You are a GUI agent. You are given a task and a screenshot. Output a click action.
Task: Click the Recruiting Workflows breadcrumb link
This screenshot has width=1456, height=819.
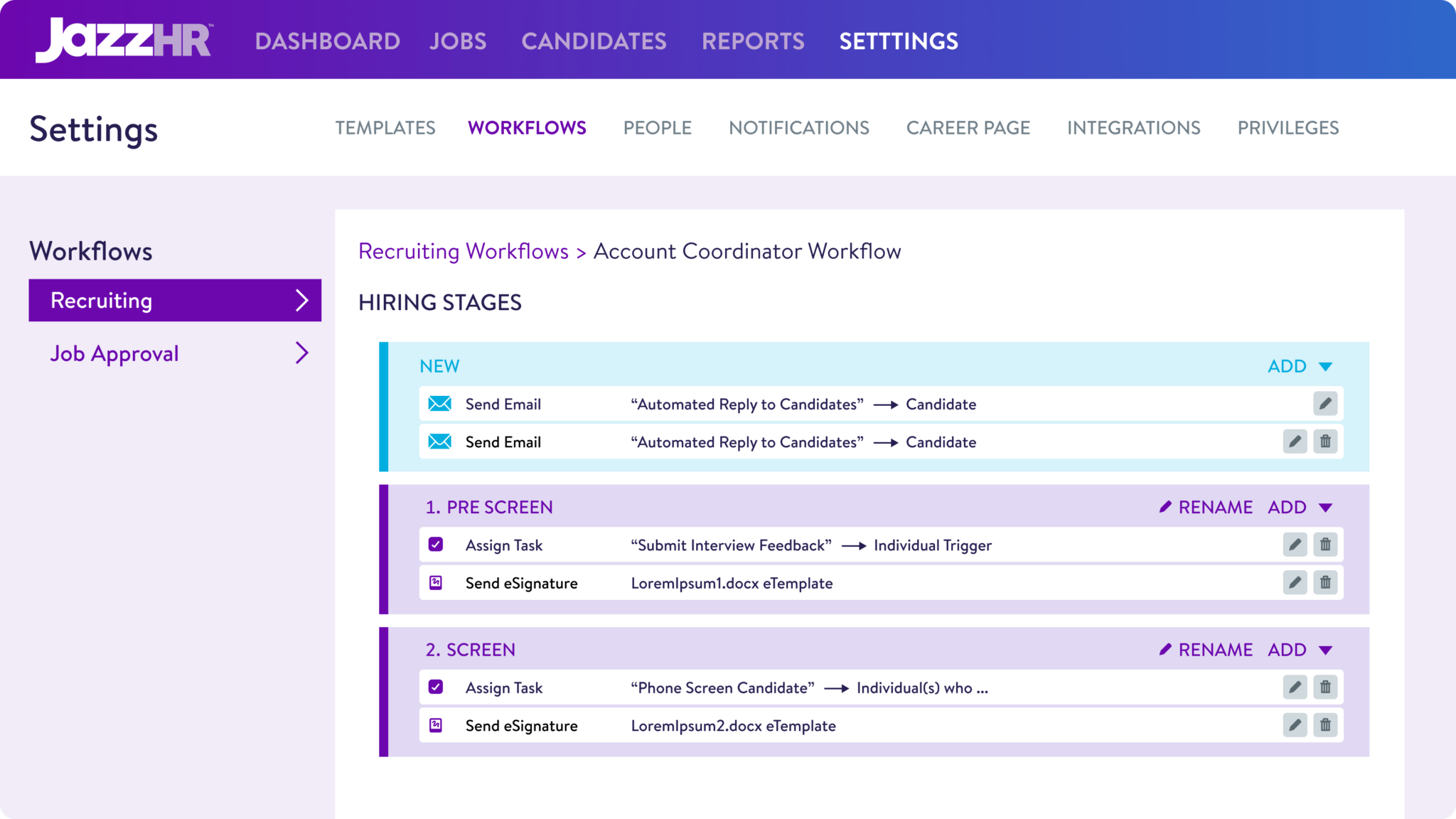[x=463, y=251]
